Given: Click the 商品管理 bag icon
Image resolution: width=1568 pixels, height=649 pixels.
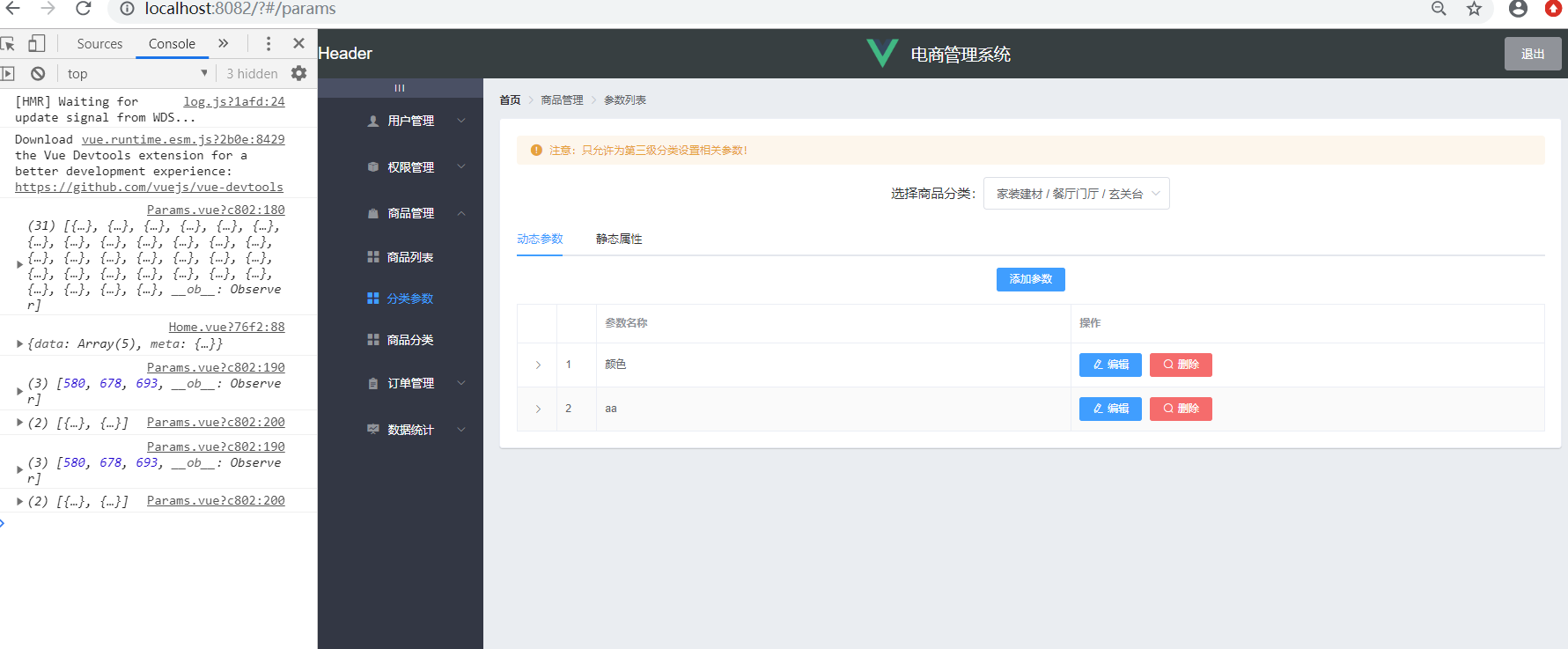Looking at the screenshot, I should (x=373, y=213).
